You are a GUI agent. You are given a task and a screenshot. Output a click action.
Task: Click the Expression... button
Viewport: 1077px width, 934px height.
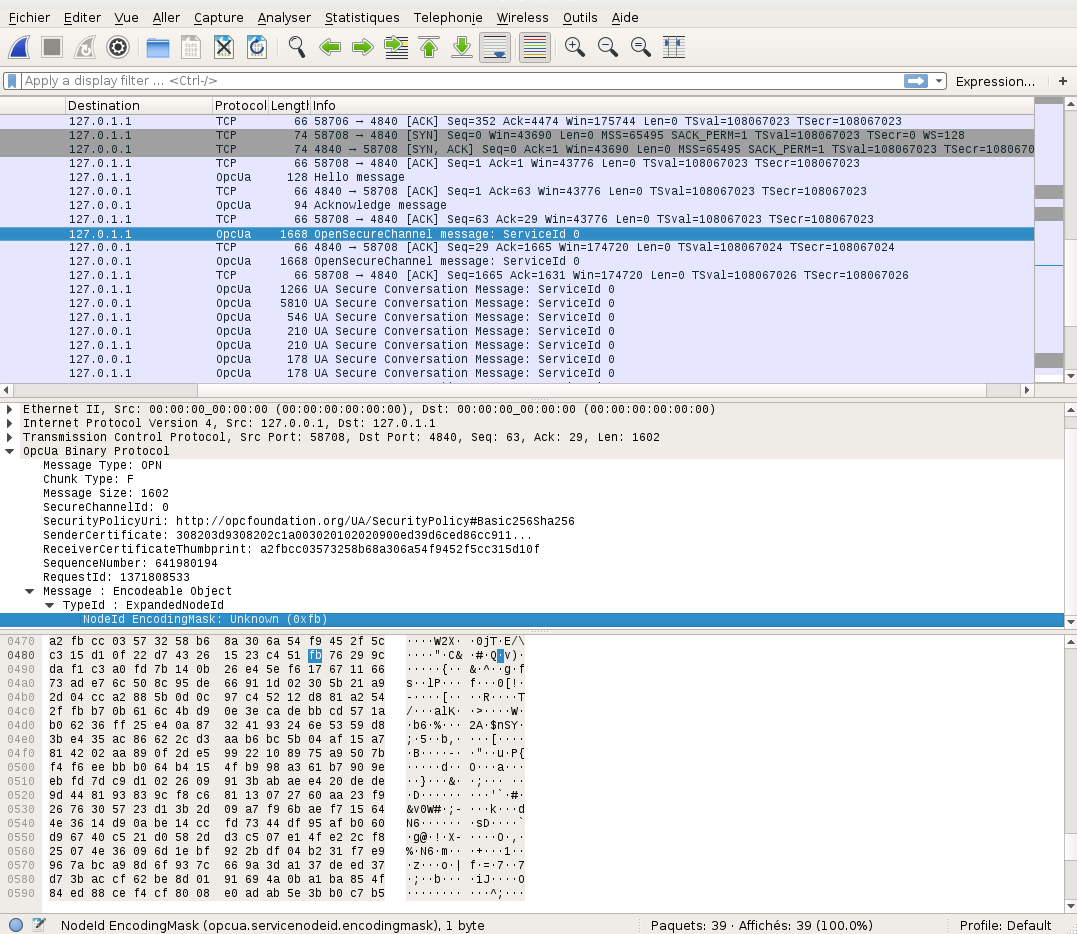coord(995,81)
